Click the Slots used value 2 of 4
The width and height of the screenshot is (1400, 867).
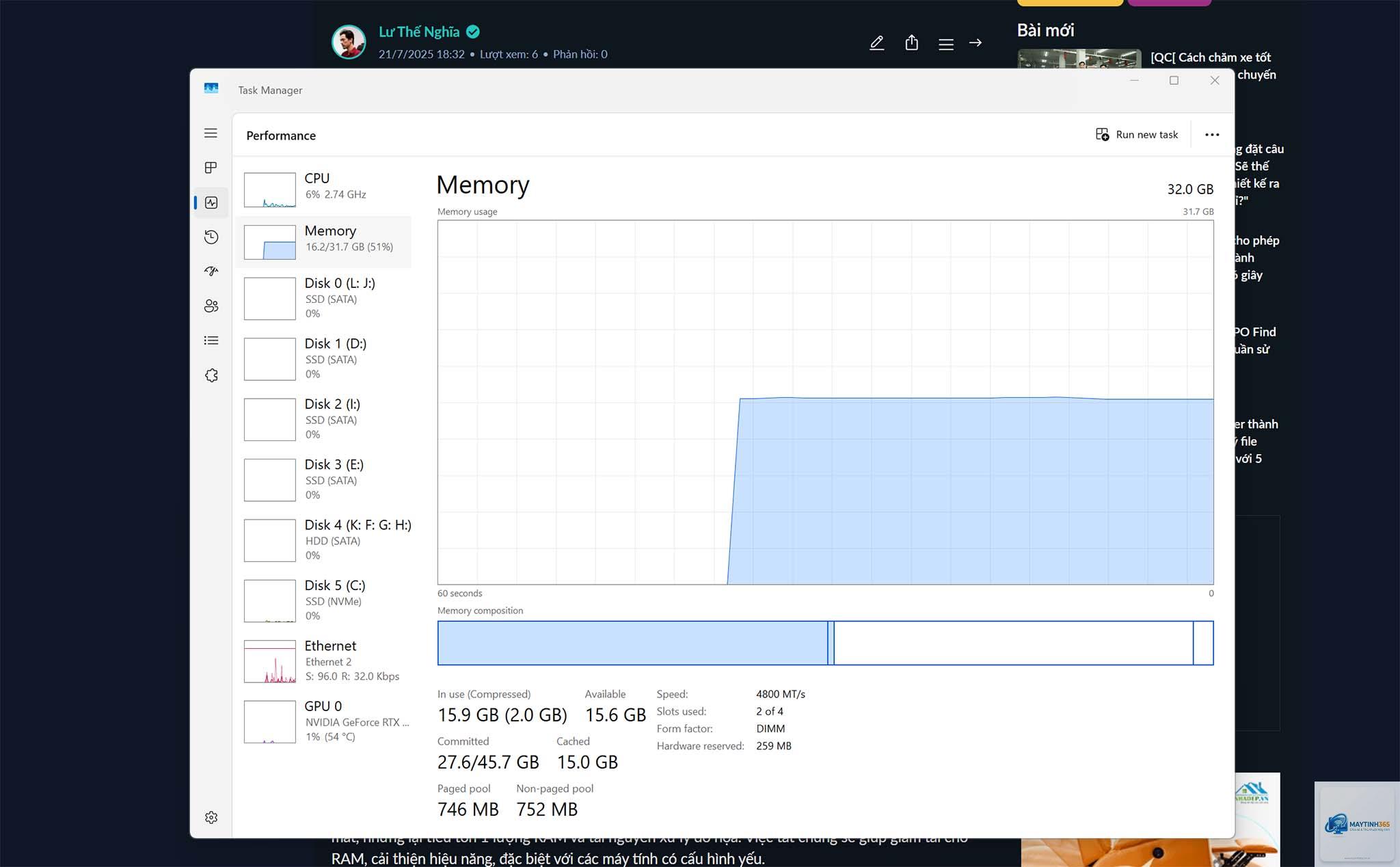770,711
